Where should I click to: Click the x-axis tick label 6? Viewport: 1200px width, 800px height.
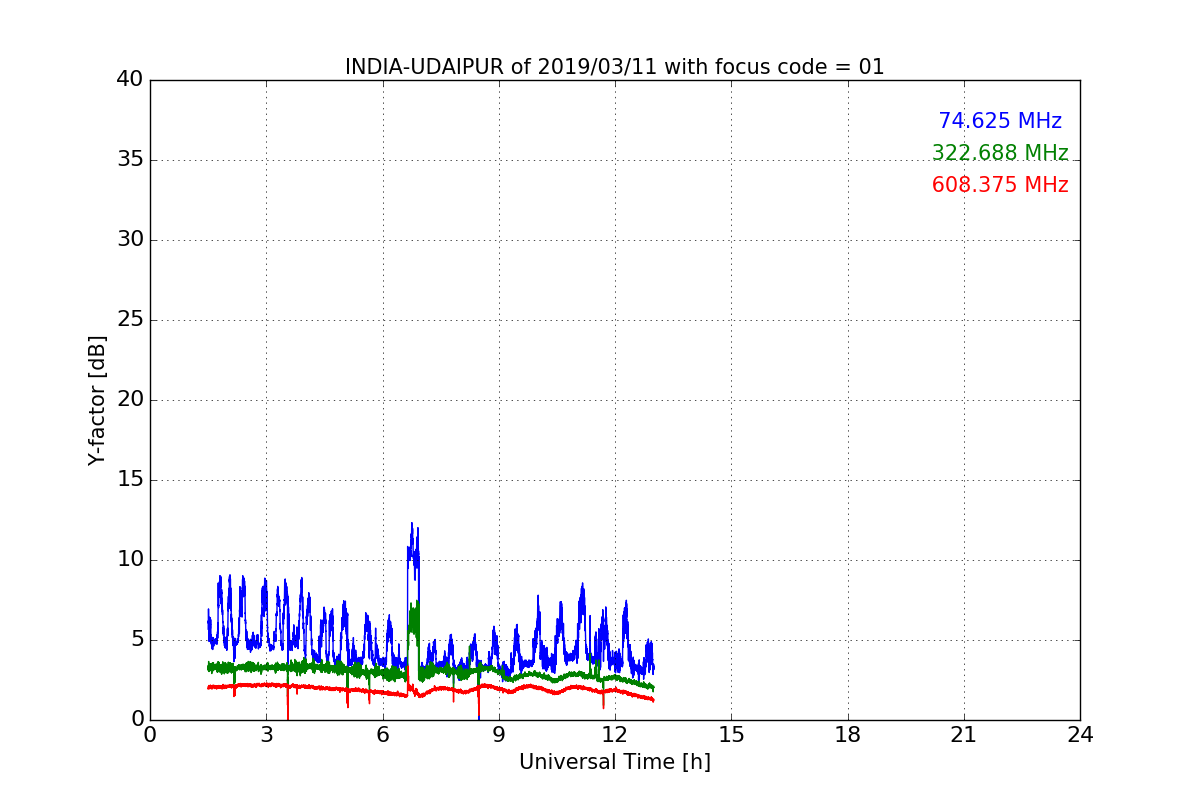382,735
